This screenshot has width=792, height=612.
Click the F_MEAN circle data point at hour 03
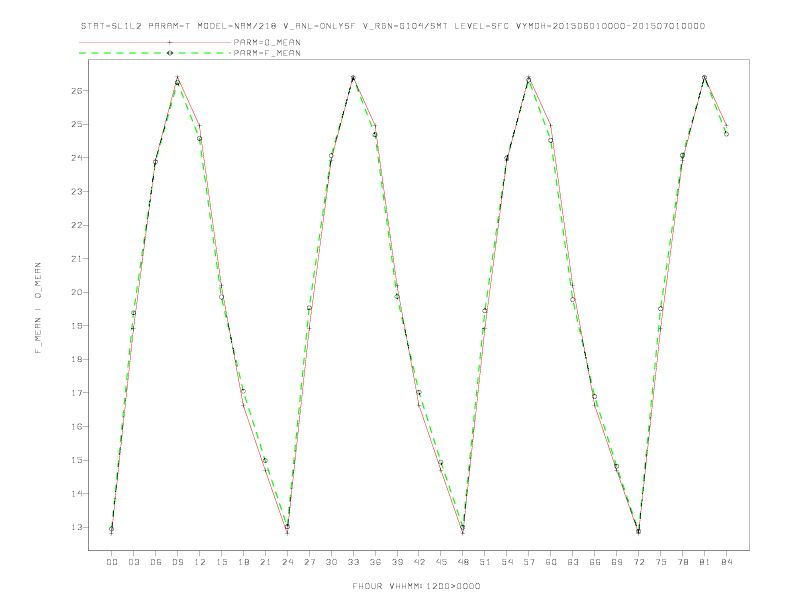click(133, 313)
